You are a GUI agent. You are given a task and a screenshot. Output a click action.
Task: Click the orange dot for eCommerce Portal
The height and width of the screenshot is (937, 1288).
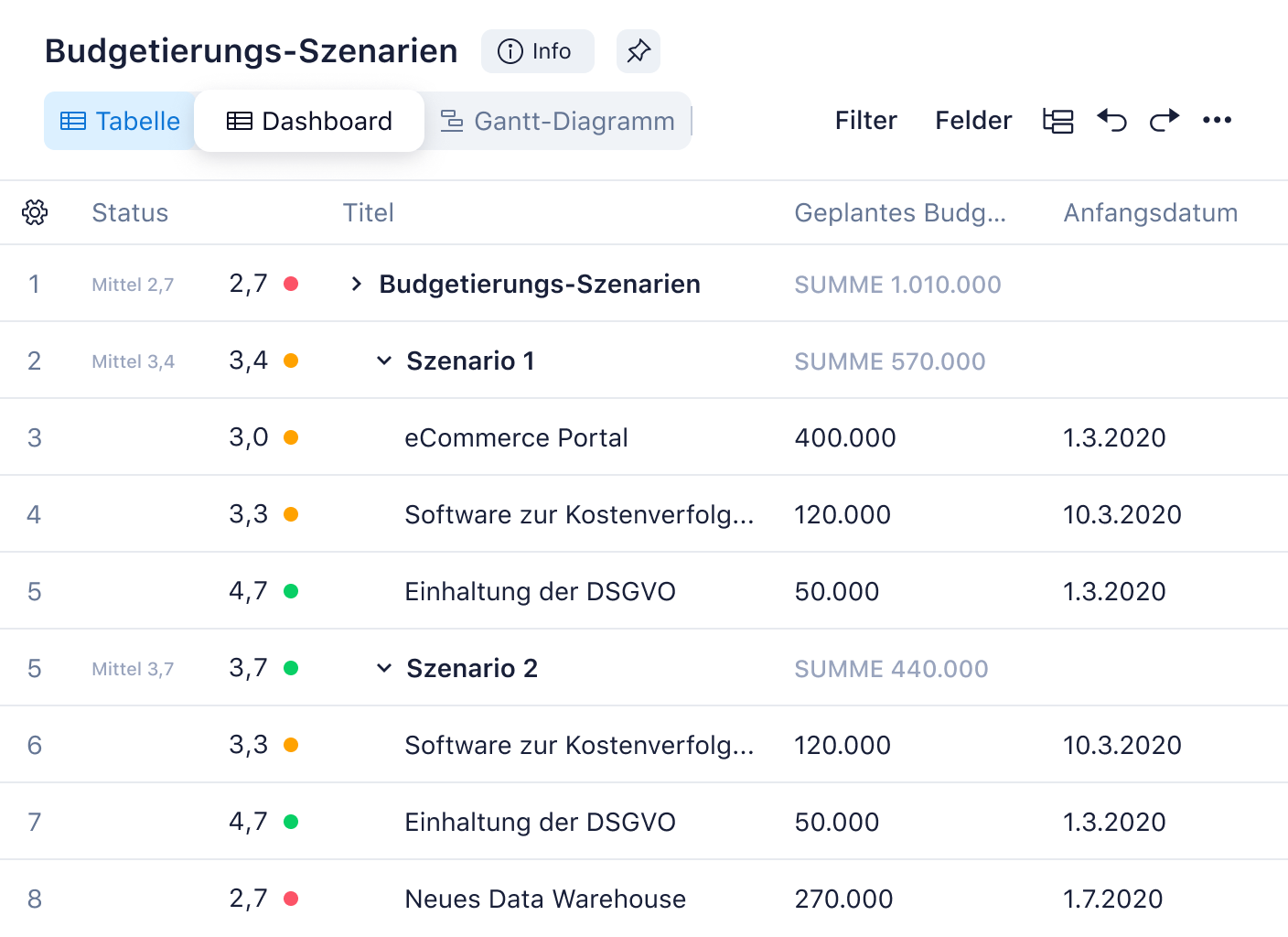point(291,437)
